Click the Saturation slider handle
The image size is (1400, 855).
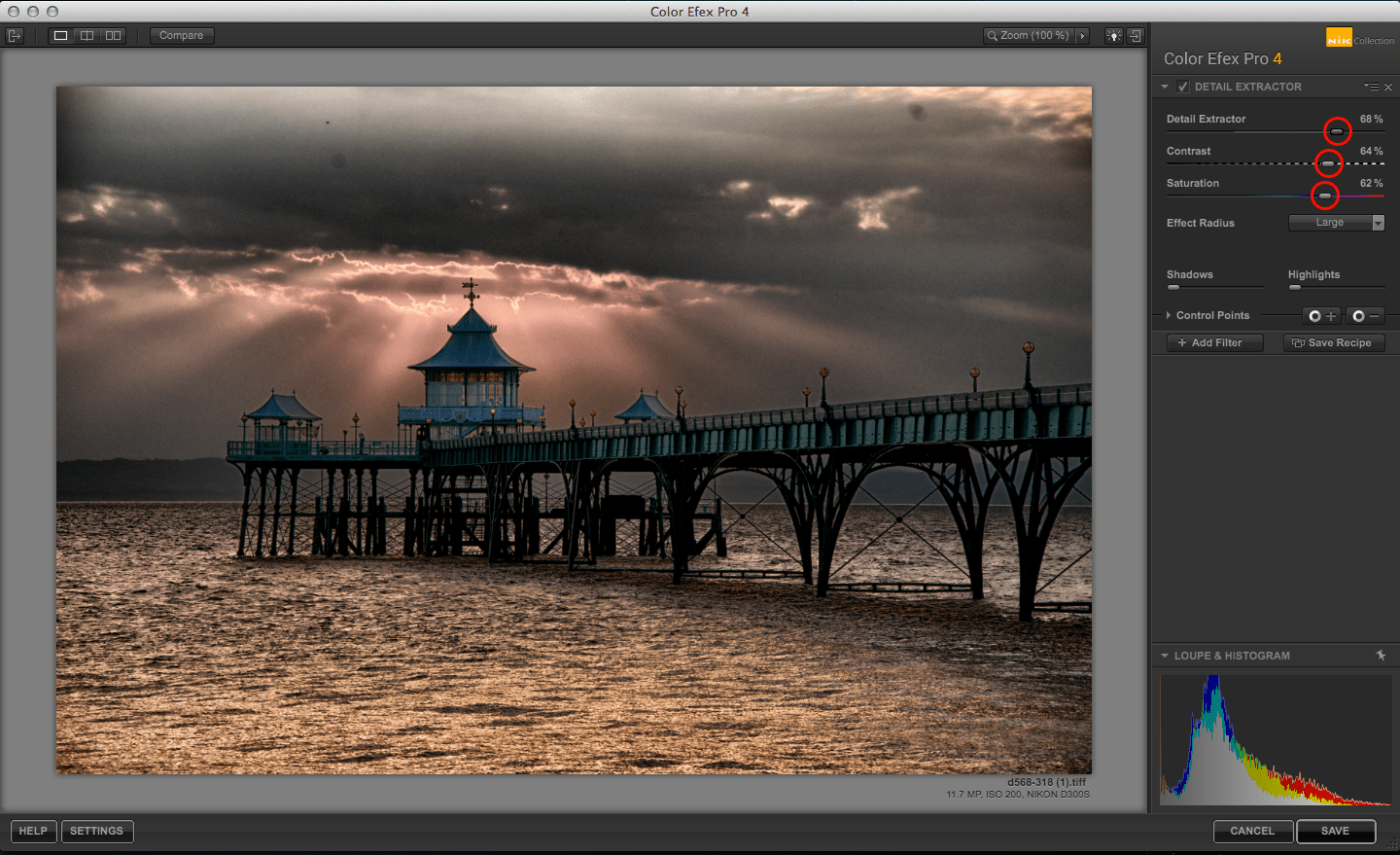1324,196
